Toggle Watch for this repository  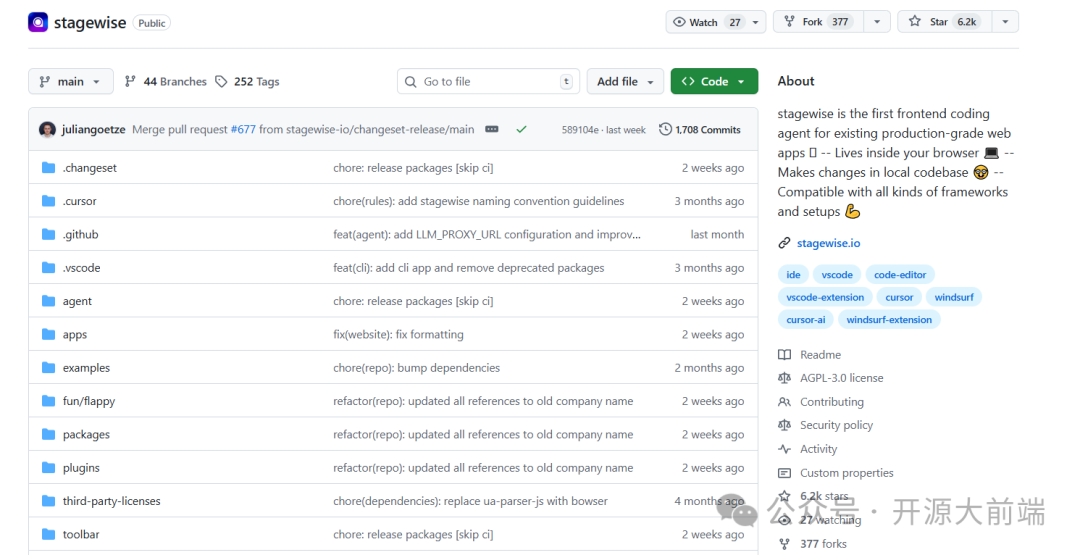706,22
